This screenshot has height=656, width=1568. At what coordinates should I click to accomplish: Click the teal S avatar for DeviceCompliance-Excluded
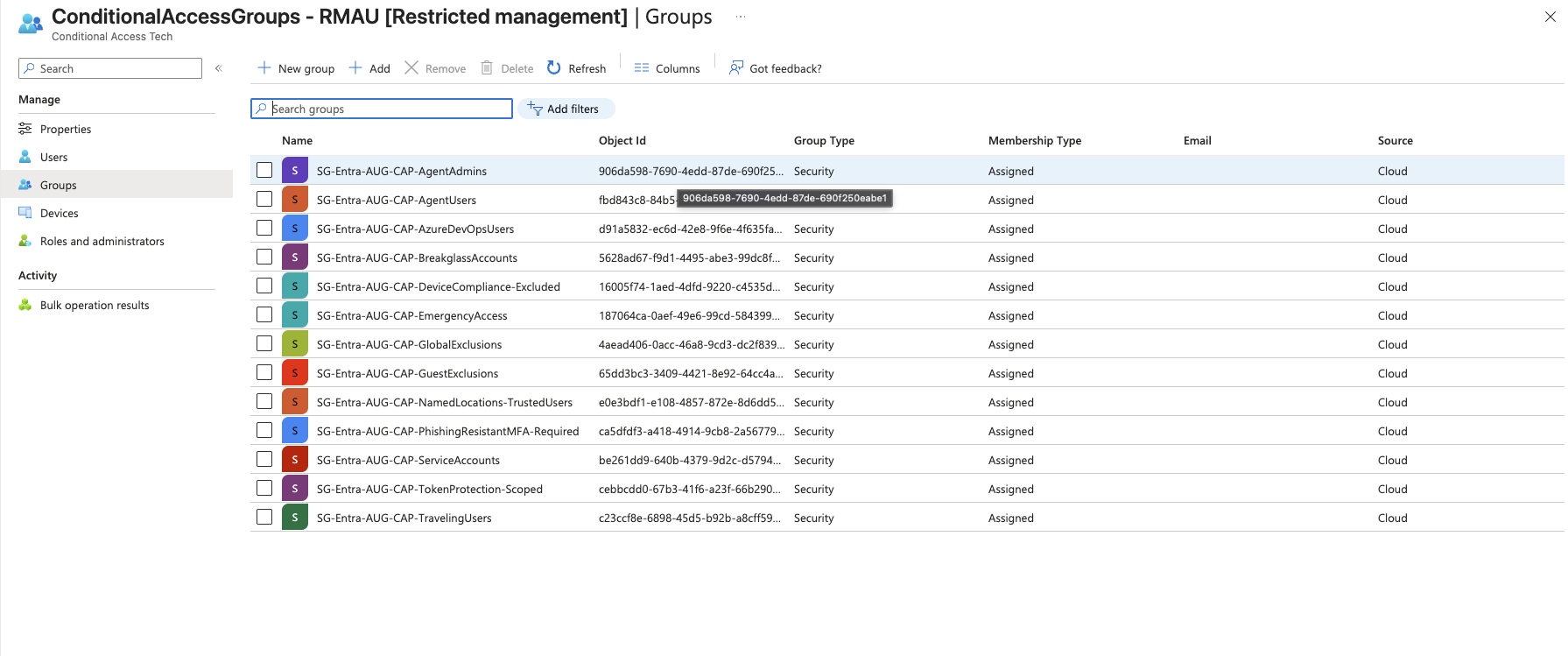295,286
